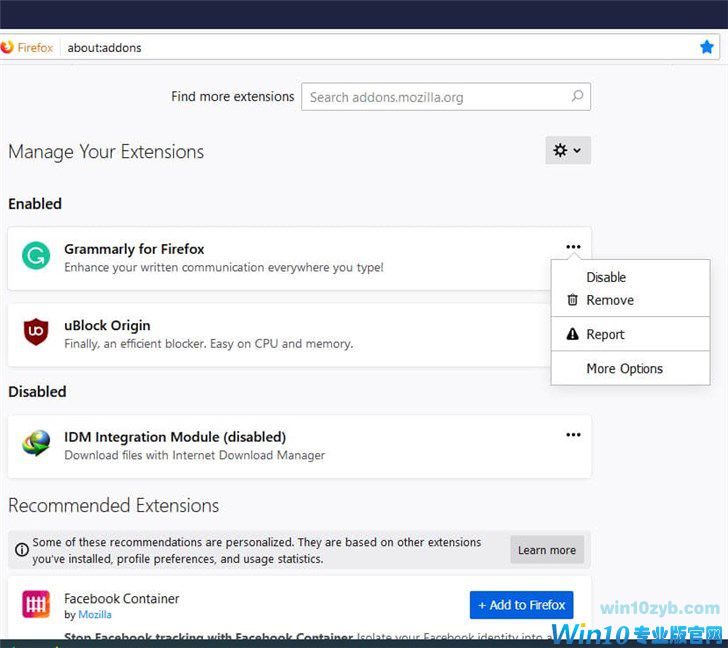
Task: Open the Mozilla author link
Action: [x=95, y=615]
